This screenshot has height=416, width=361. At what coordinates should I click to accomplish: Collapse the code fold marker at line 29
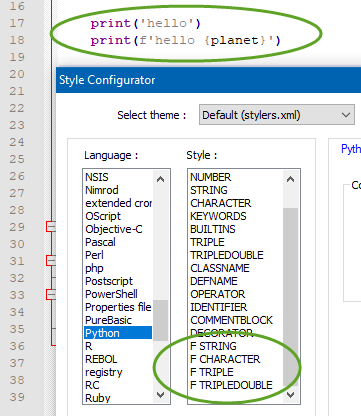pos(51,227)
